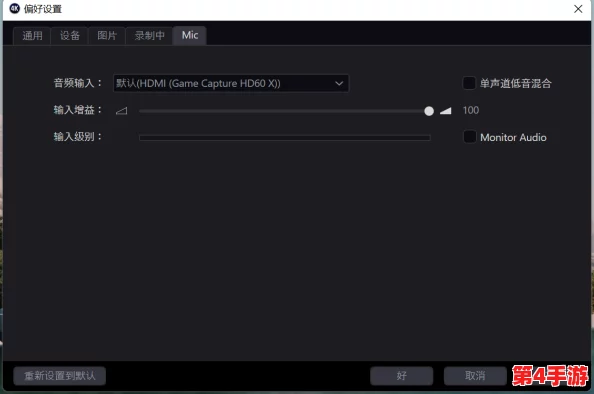Select the Mic tab
This screenshot has width=594, height=394.
point(190,36)
